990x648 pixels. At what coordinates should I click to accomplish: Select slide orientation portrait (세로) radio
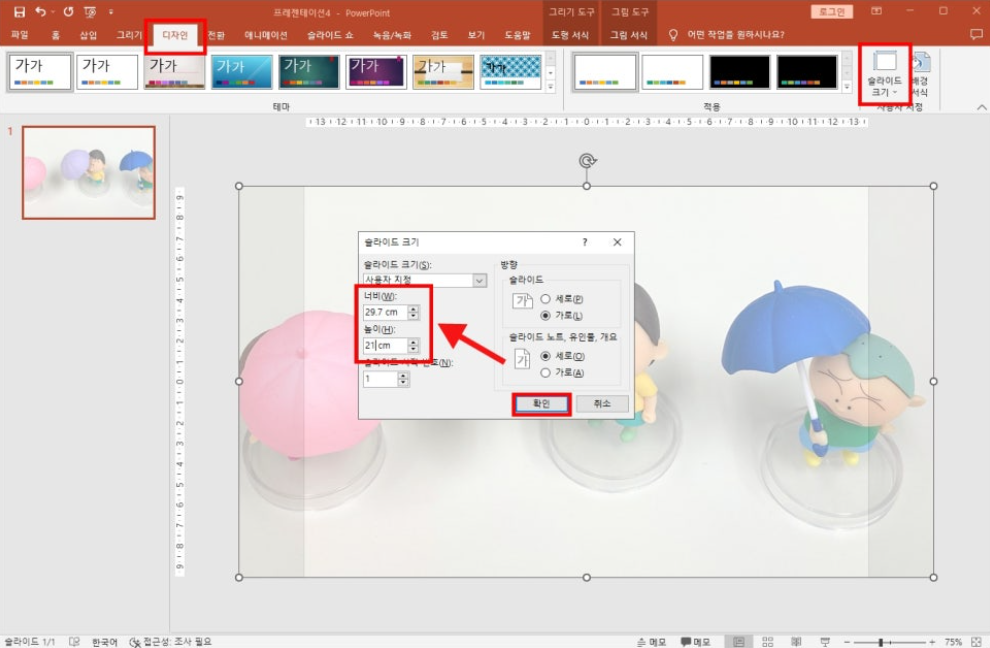point(546,299)
